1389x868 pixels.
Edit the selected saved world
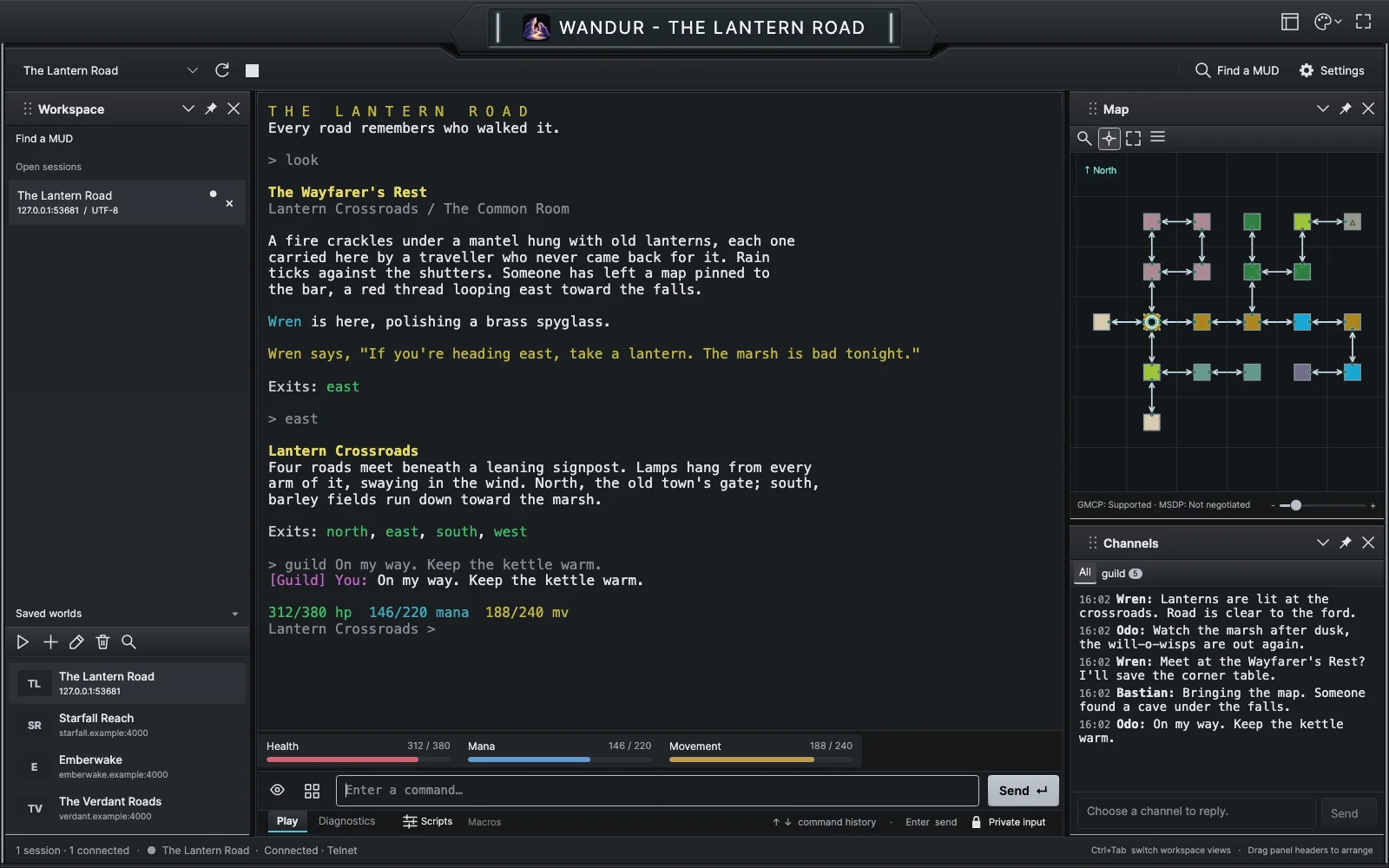tap(76, 642)
